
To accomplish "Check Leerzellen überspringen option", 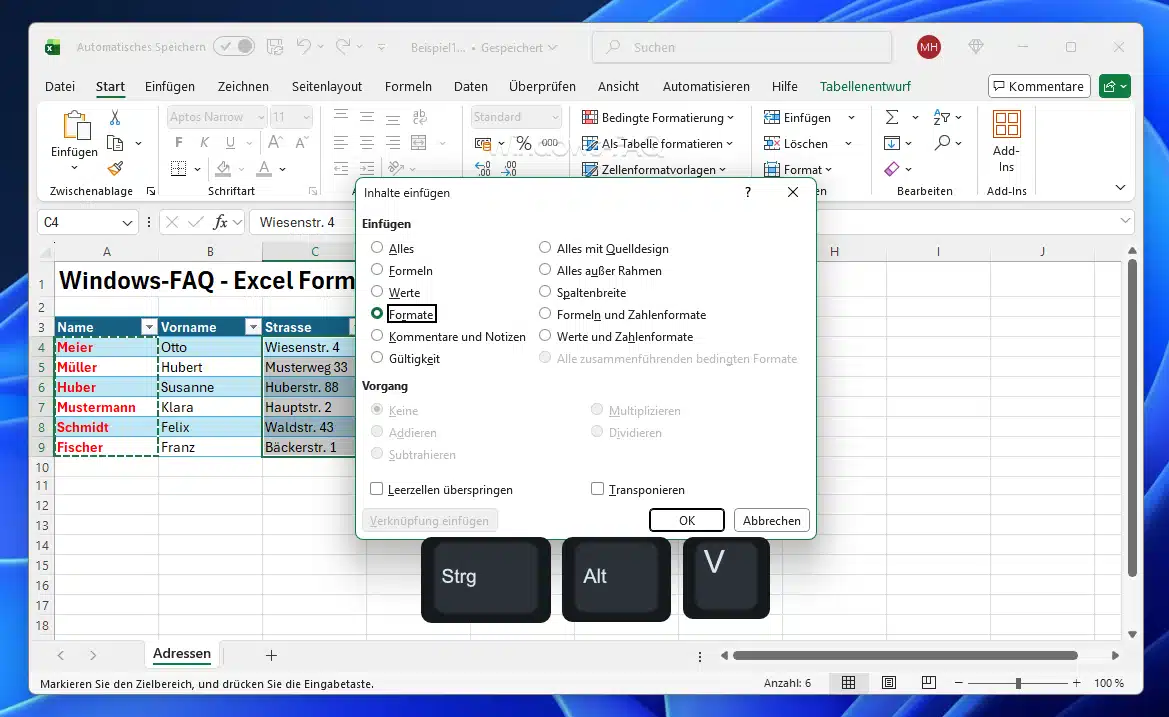I will click(377, 490).
